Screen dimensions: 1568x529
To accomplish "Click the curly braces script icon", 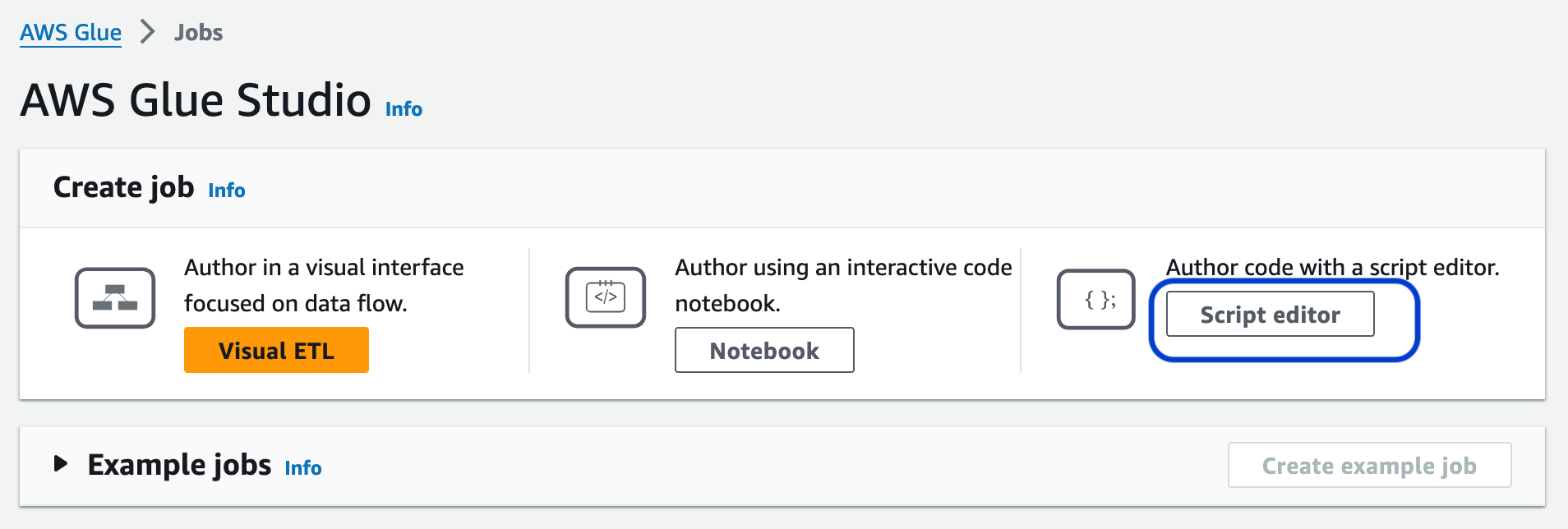I will click(x=1095, y=299).
